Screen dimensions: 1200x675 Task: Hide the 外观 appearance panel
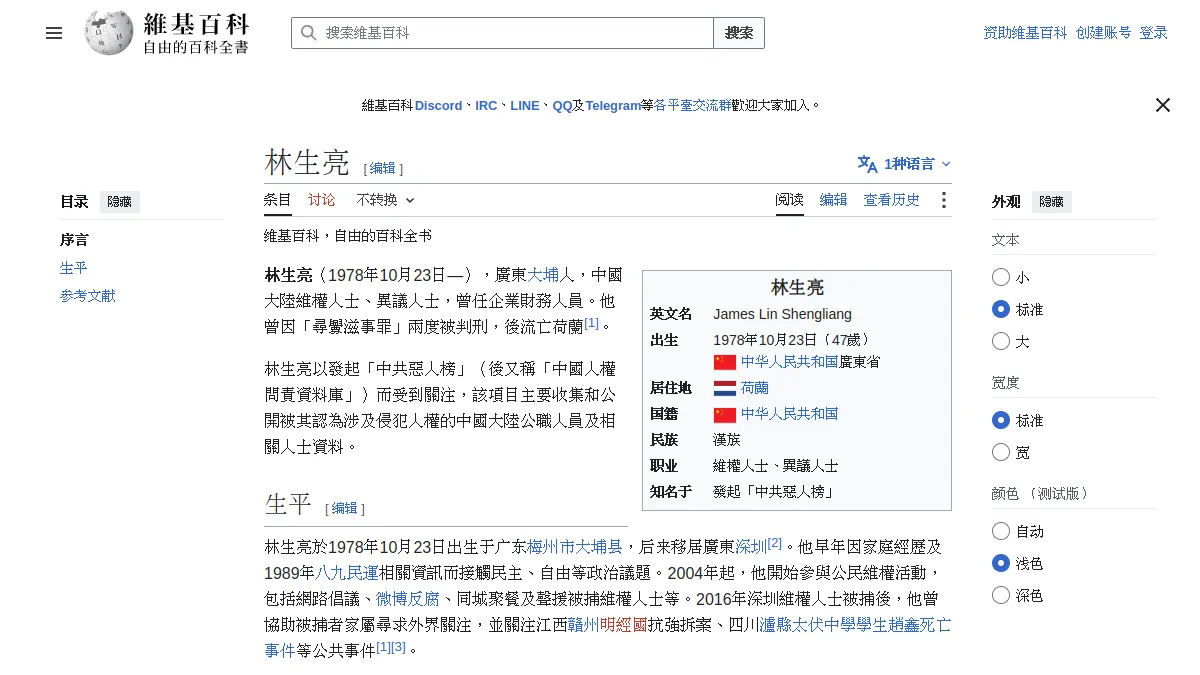pyautogui.click(x=1051, y=202)
